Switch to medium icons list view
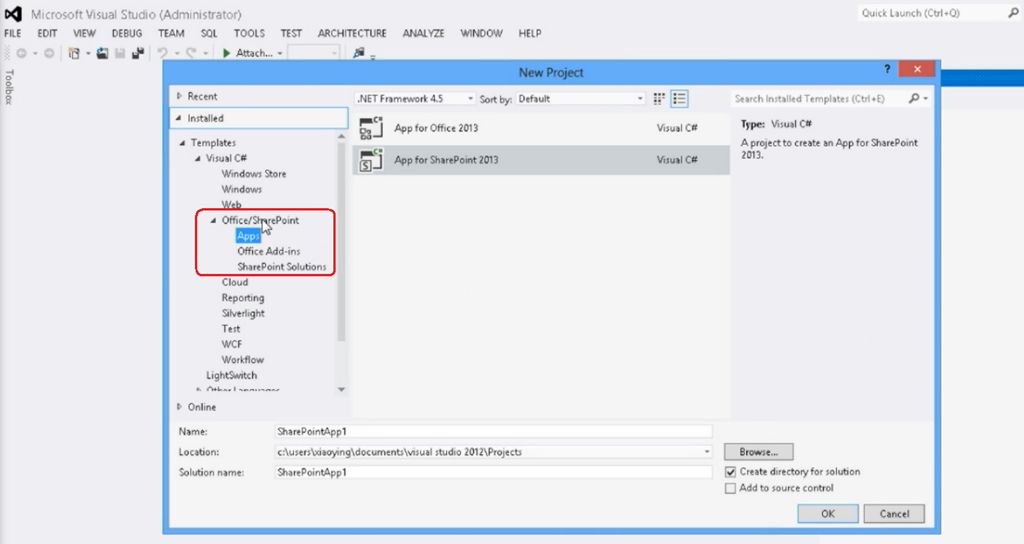Image resolution: width=1024 pixels, height=544 pixels. click(679, 99)
